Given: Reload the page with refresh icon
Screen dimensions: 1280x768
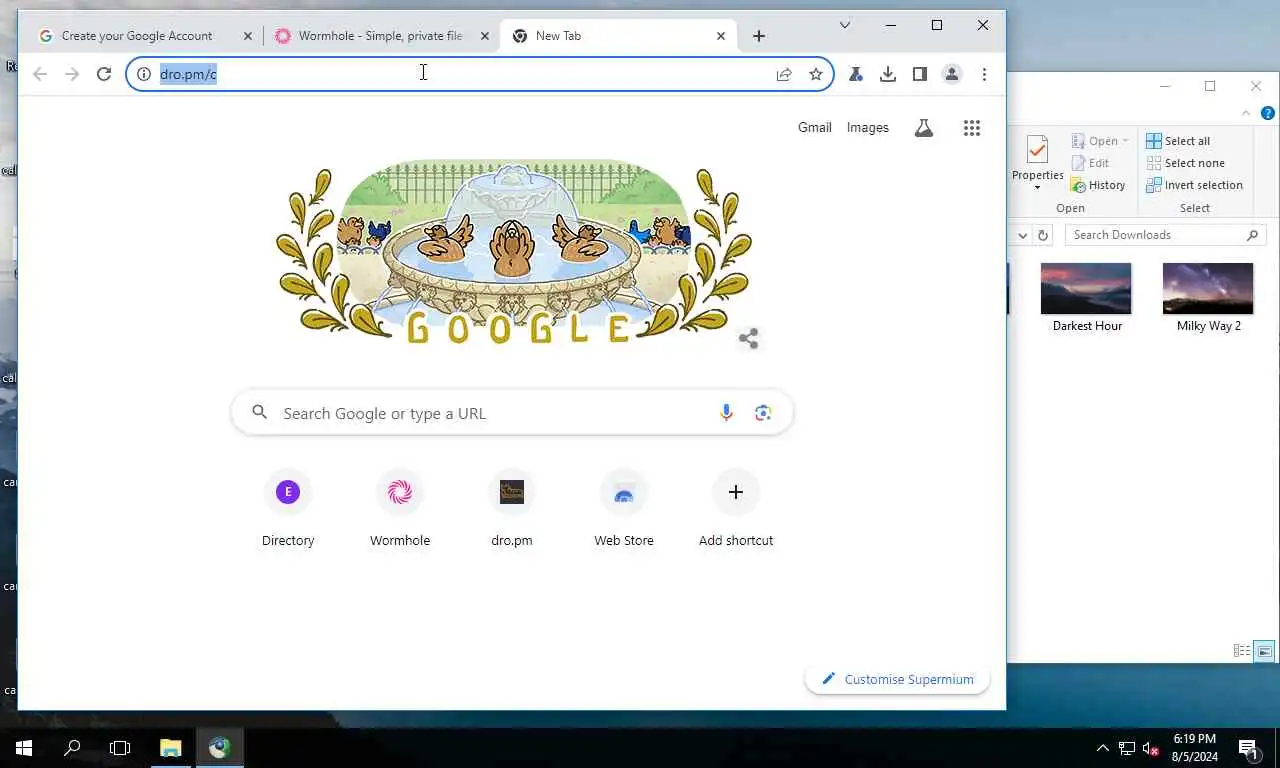Looking at the screenshot, I should 103,74.
